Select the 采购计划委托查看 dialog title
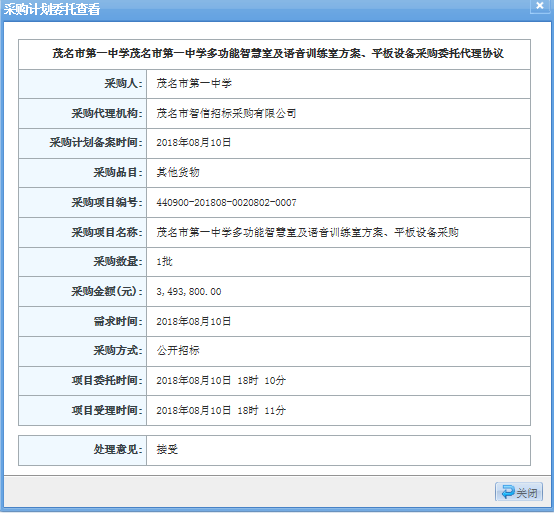Image resolution: width=554 pixels, height=513 pixels. 52,9
